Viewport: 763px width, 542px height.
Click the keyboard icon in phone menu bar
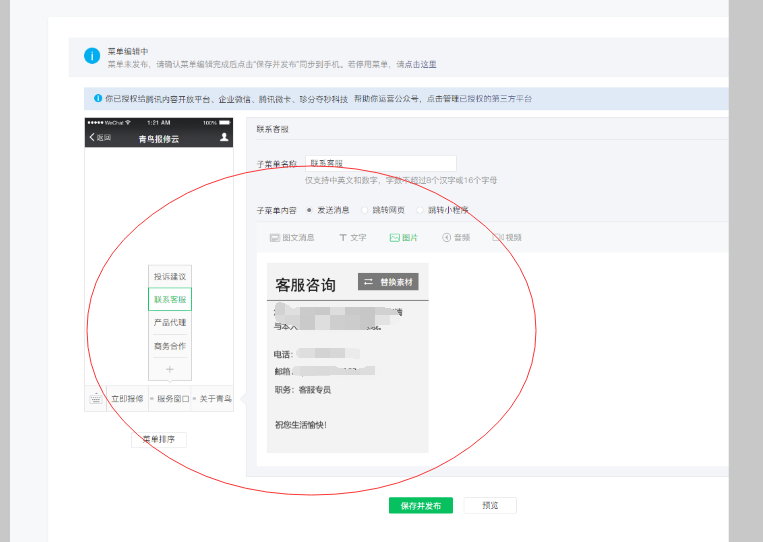point(95,399)
